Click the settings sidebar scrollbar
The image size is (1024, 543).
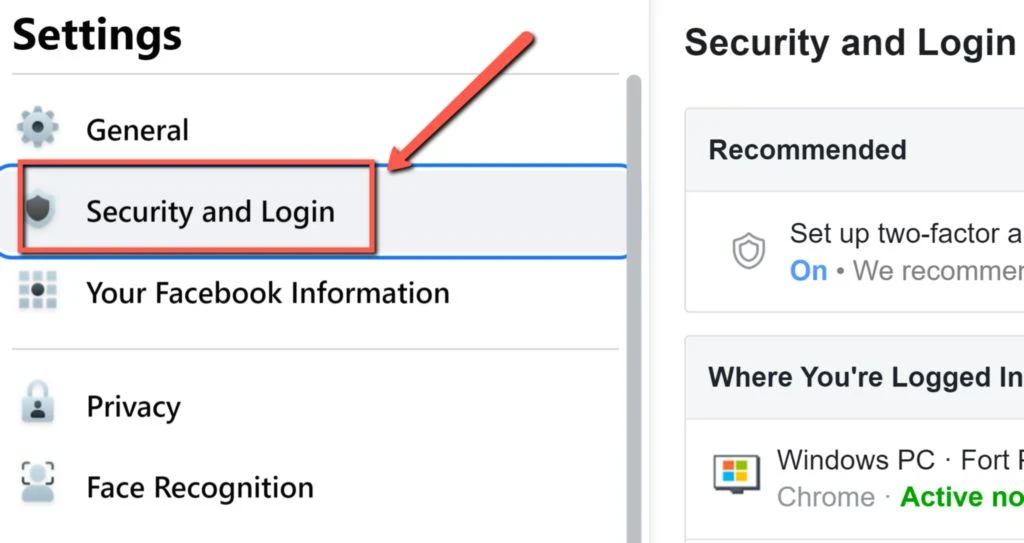(x=633, y=308)
